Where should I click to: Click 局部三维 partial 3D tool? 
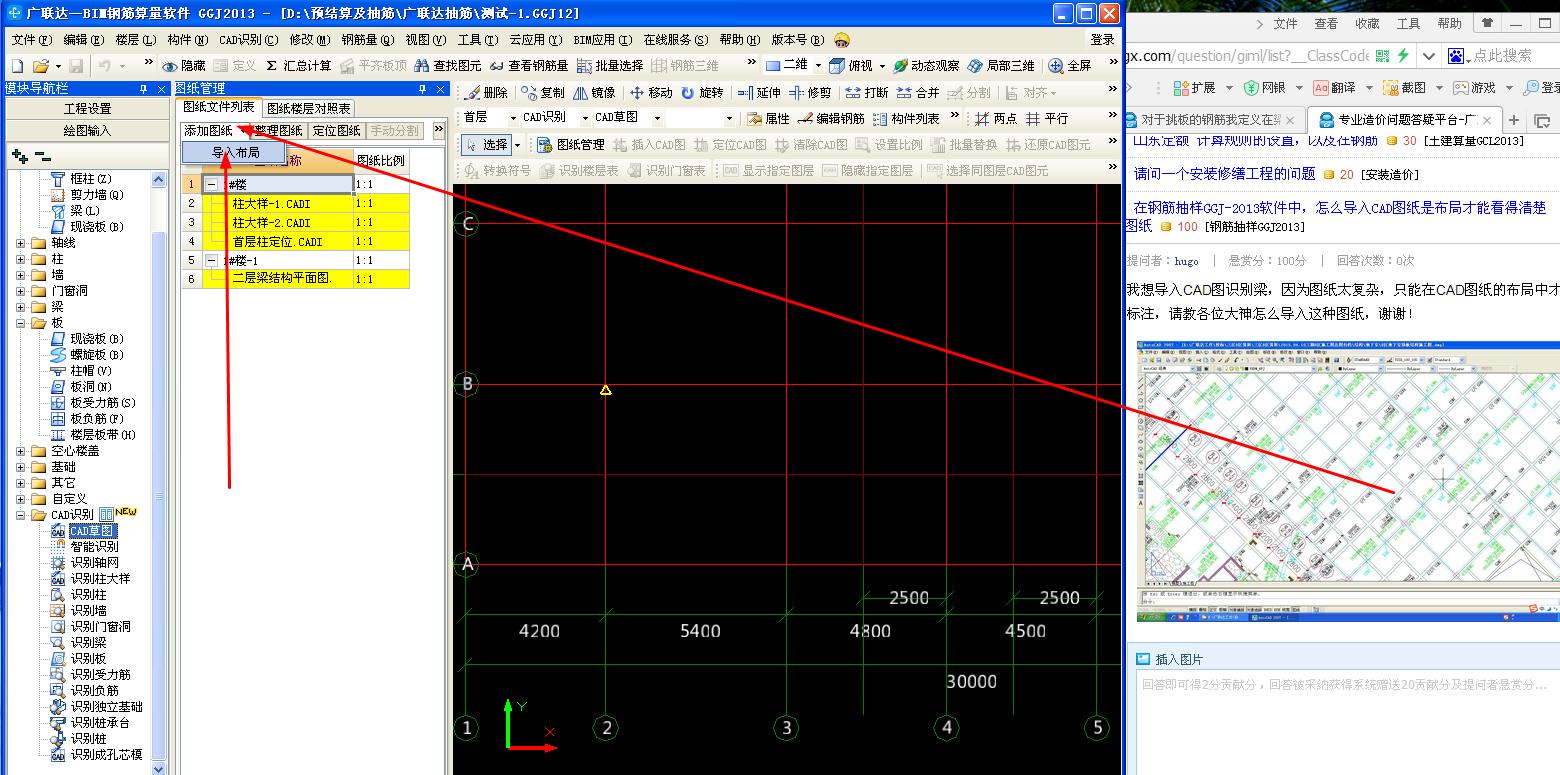click(1001, 66)
